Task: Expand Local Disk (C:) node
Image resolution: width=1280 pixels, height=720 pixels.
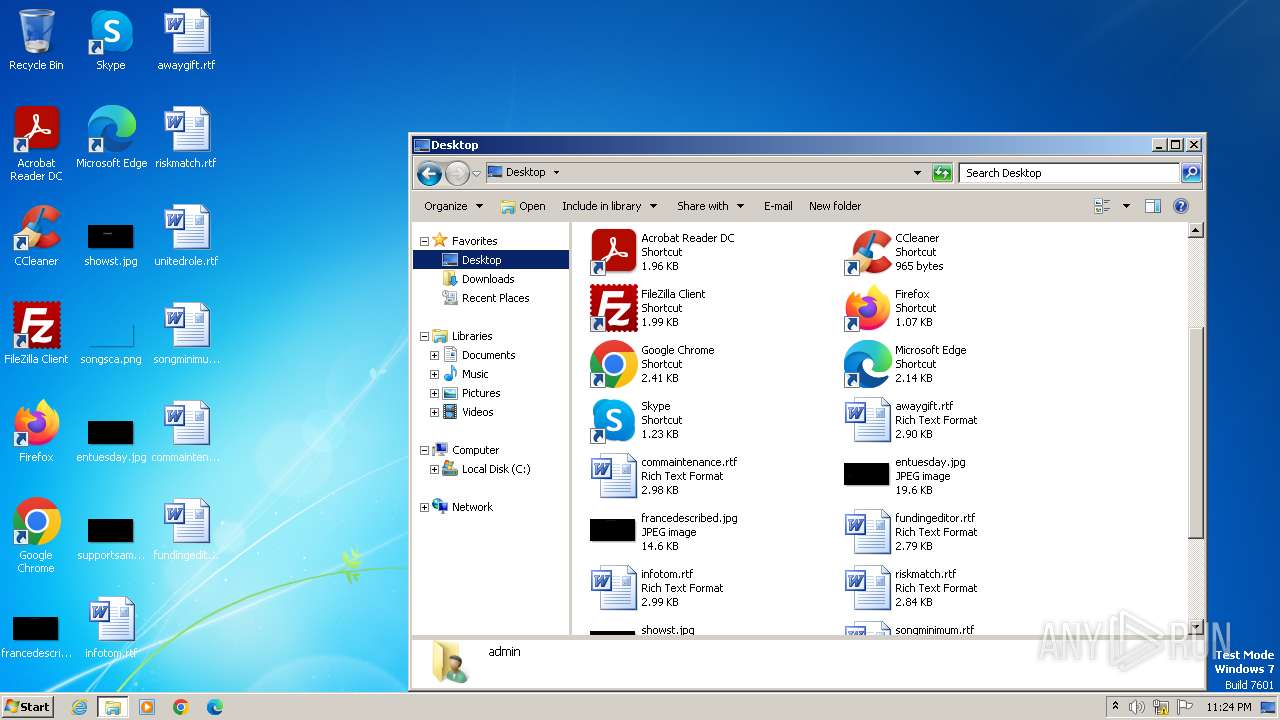Action: pyautogui.click(x=435, y=469)
